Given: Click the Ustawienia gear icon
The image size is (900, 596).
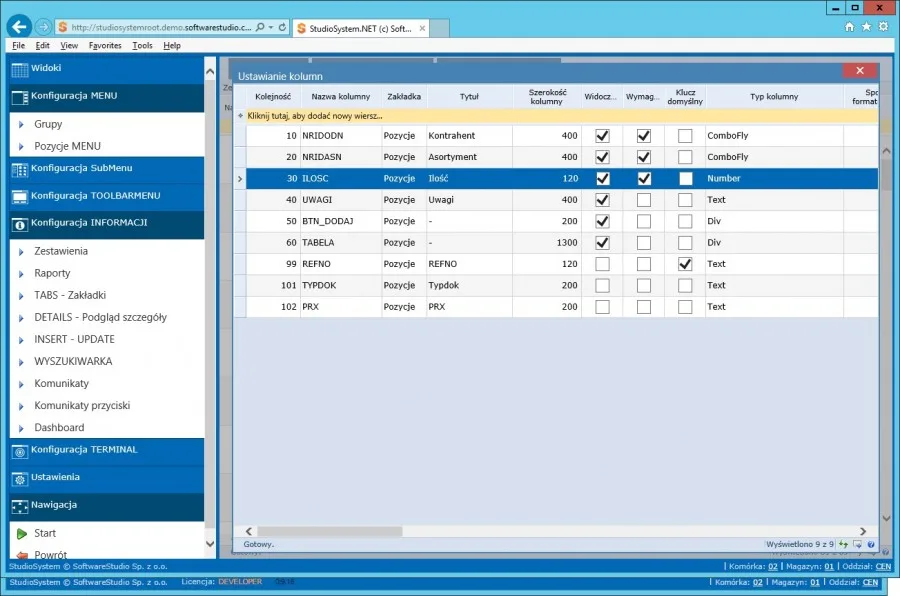Looking at the screenshot, I should [x=20, y=479].
